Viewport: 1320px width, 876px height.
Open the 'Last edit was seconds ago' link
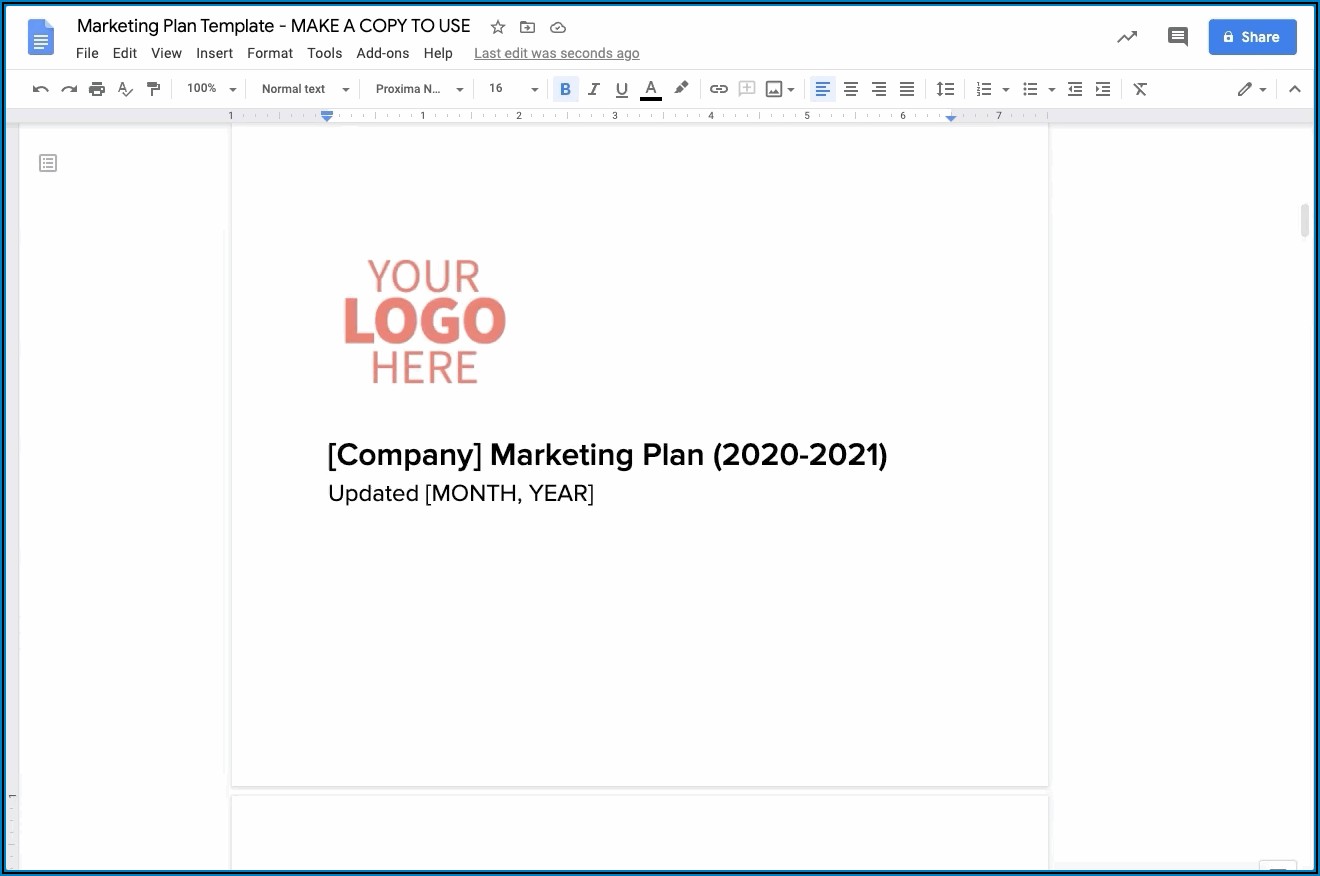pyautogui.click(x=556, y=53)
